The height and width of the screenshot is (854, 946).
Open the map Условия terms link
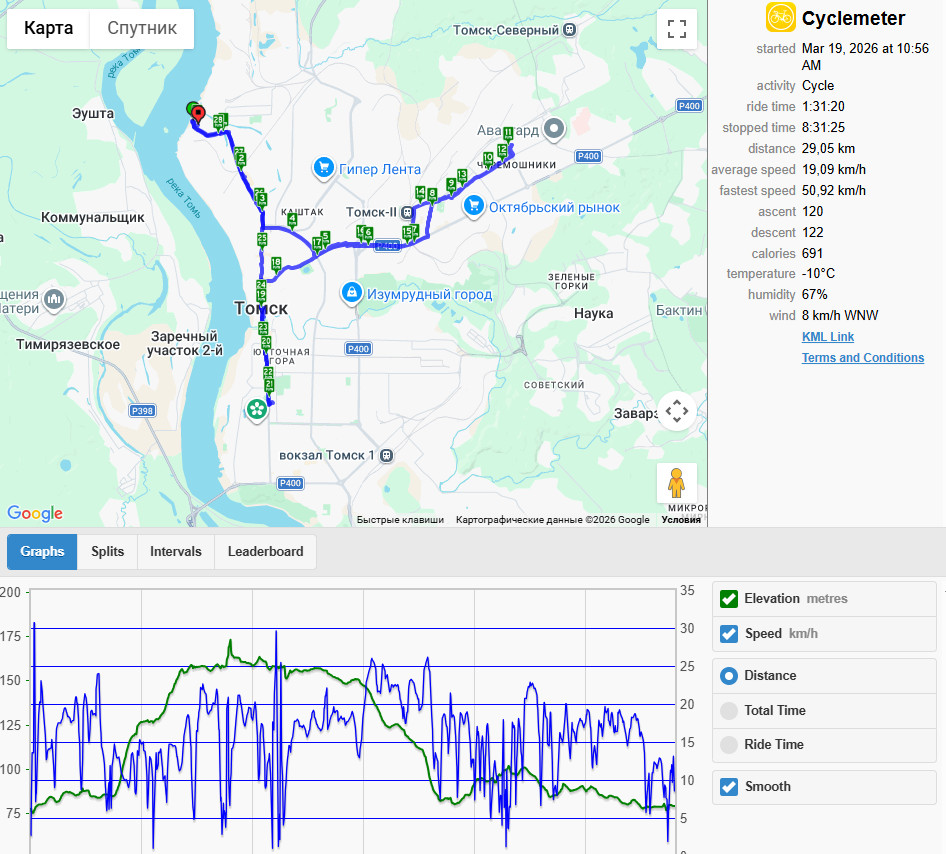point(681,520)
